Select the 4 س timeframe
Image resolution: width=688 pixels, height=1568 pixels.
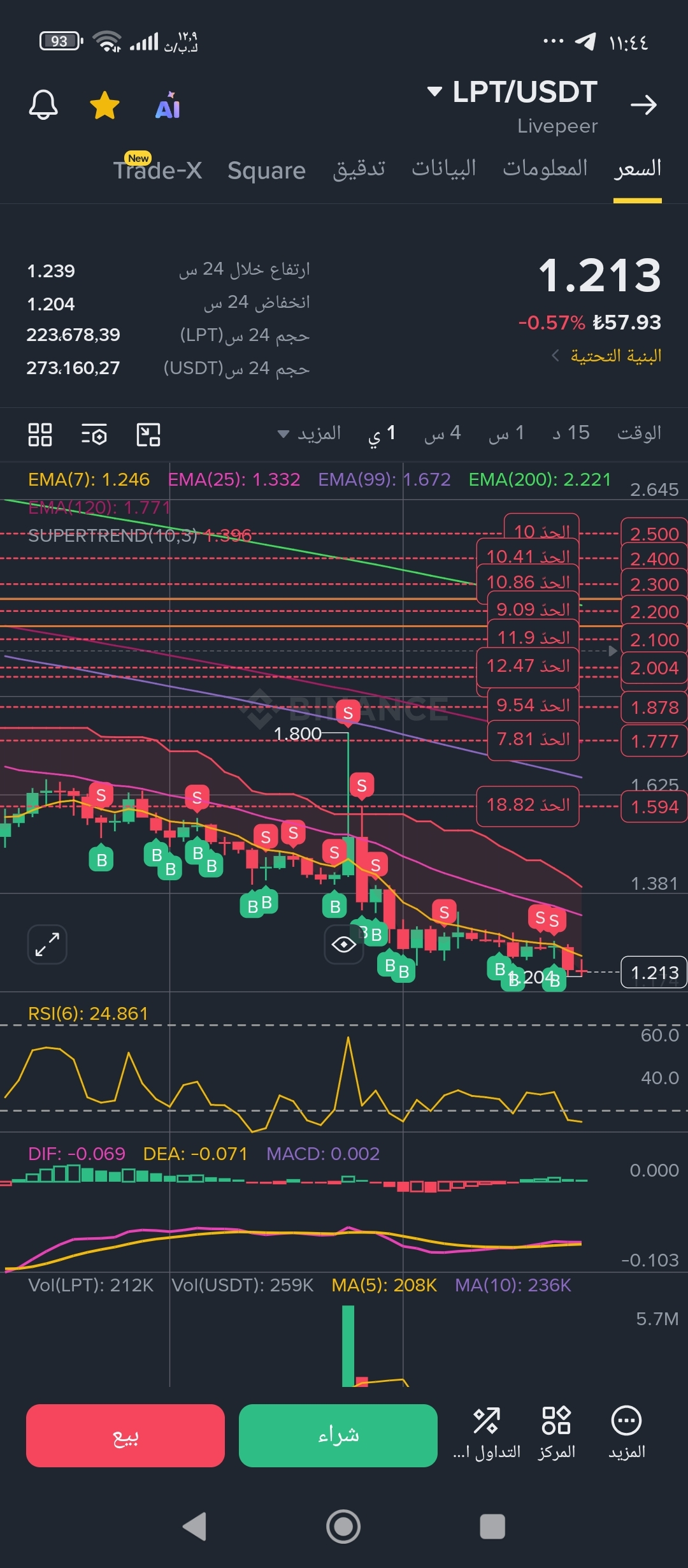tap(442, 433)
